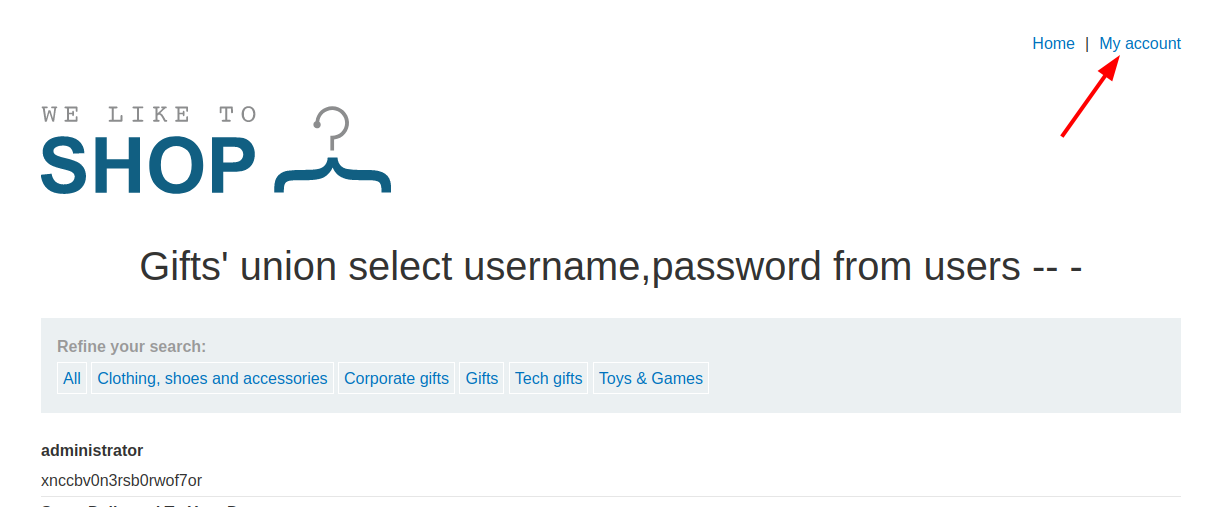This screenshot has width=1222, height=512.
Task: Click the word 'users' in the heading
Action: click(965, 267)
